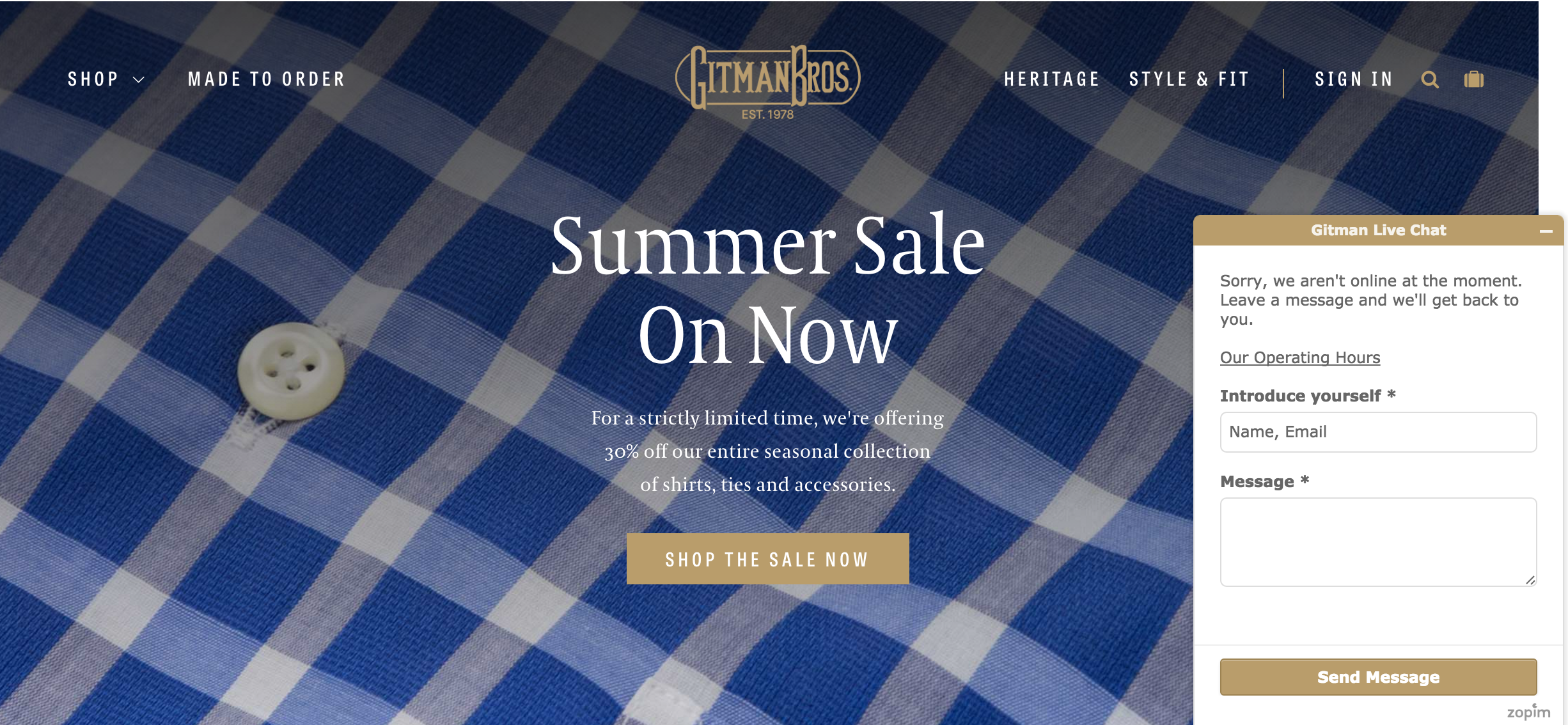This screenshot has height=725, width=1568.
Task: Click the Sign In link
Action: [x=1354, y=79]
